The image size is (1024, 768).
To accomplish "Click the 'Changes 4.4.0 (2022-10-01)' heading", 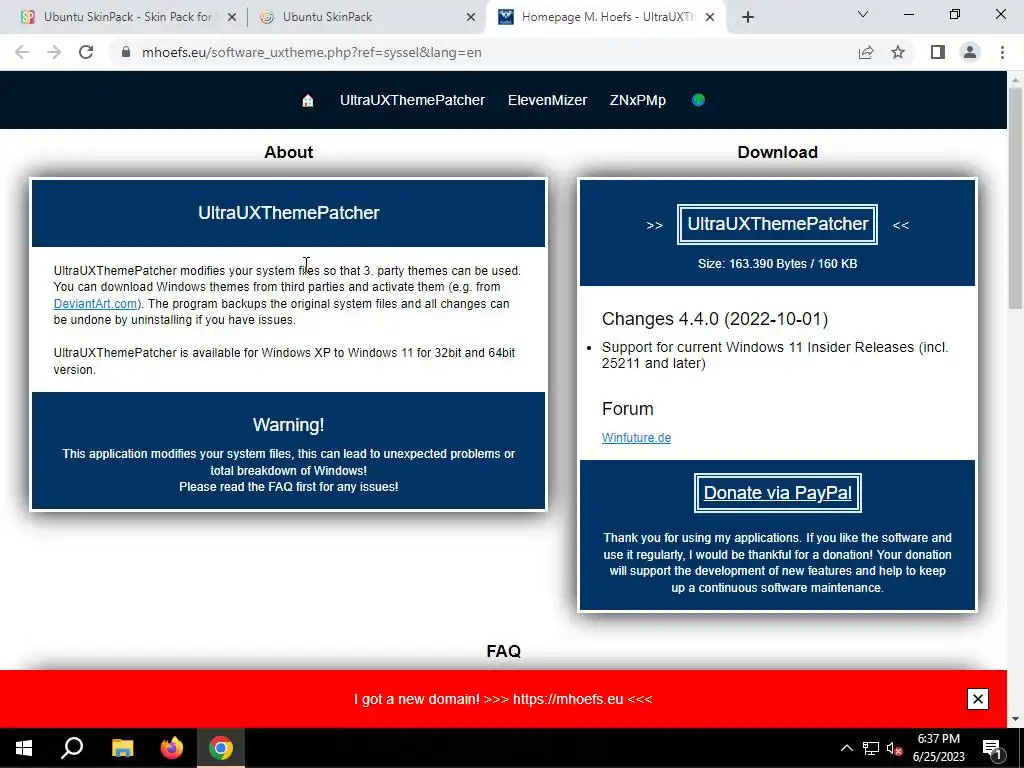I will pyautogui.click(x=714, y=319).
